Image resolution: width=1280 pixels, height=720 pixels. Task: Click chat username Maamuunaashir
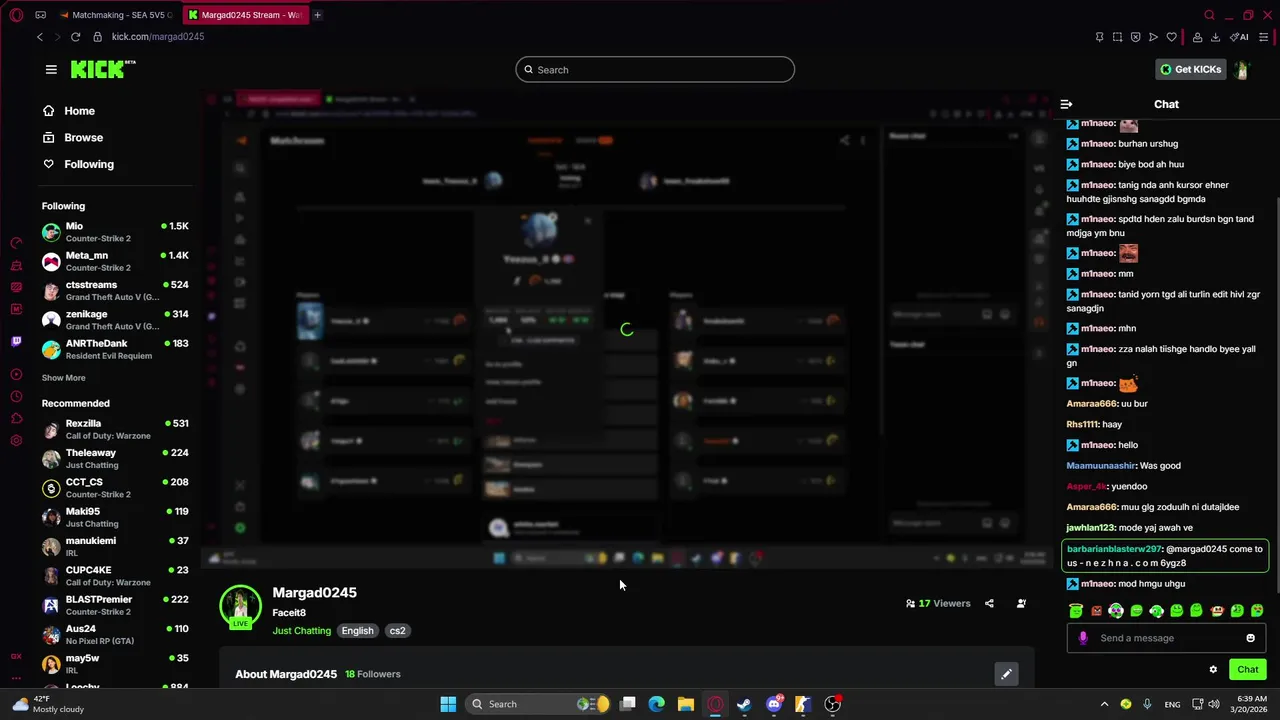(x=1101, y=466)
